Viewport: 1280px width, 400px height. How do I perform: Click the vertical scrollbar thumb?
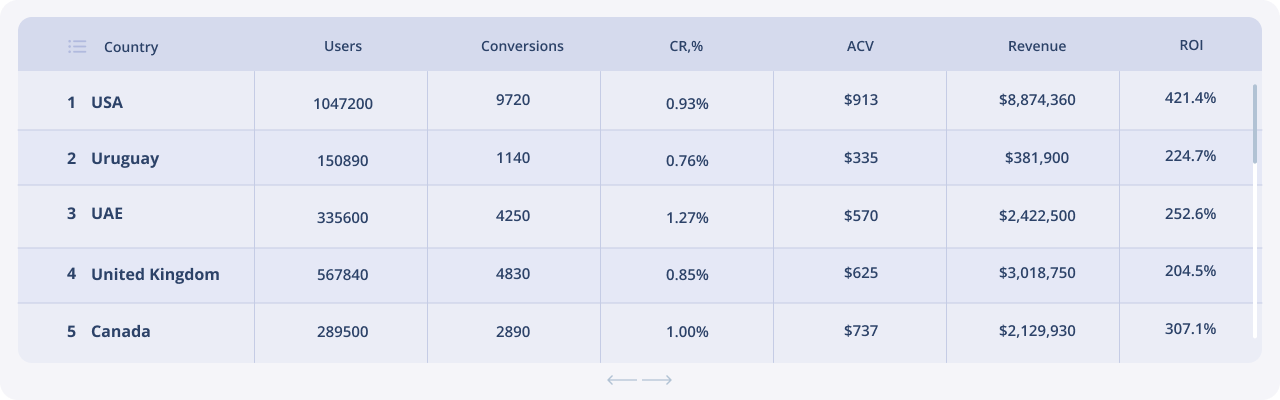pos(1255,124)
